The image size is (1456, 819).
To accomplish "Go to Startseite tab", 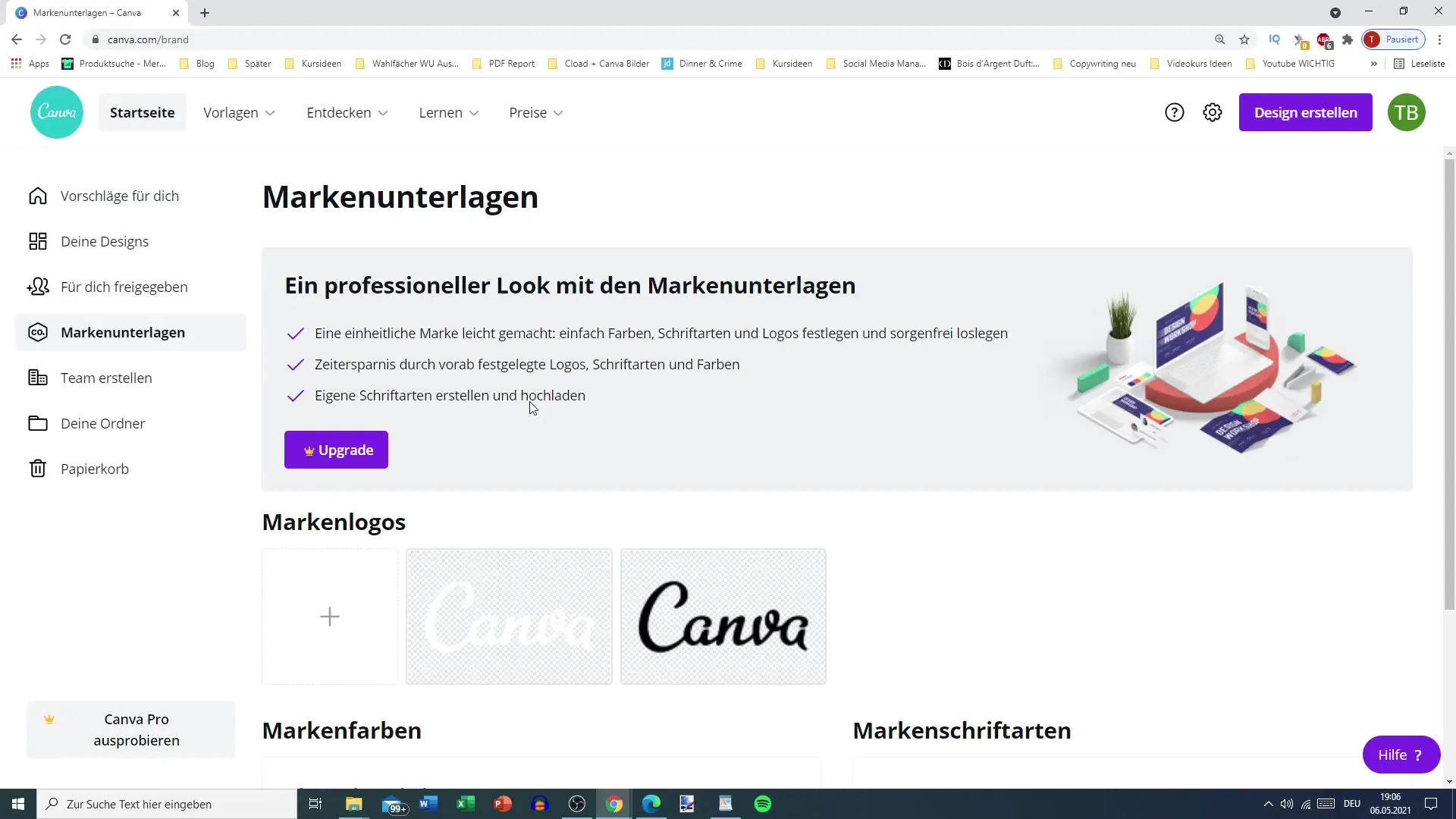I will (x=143, y=112).
